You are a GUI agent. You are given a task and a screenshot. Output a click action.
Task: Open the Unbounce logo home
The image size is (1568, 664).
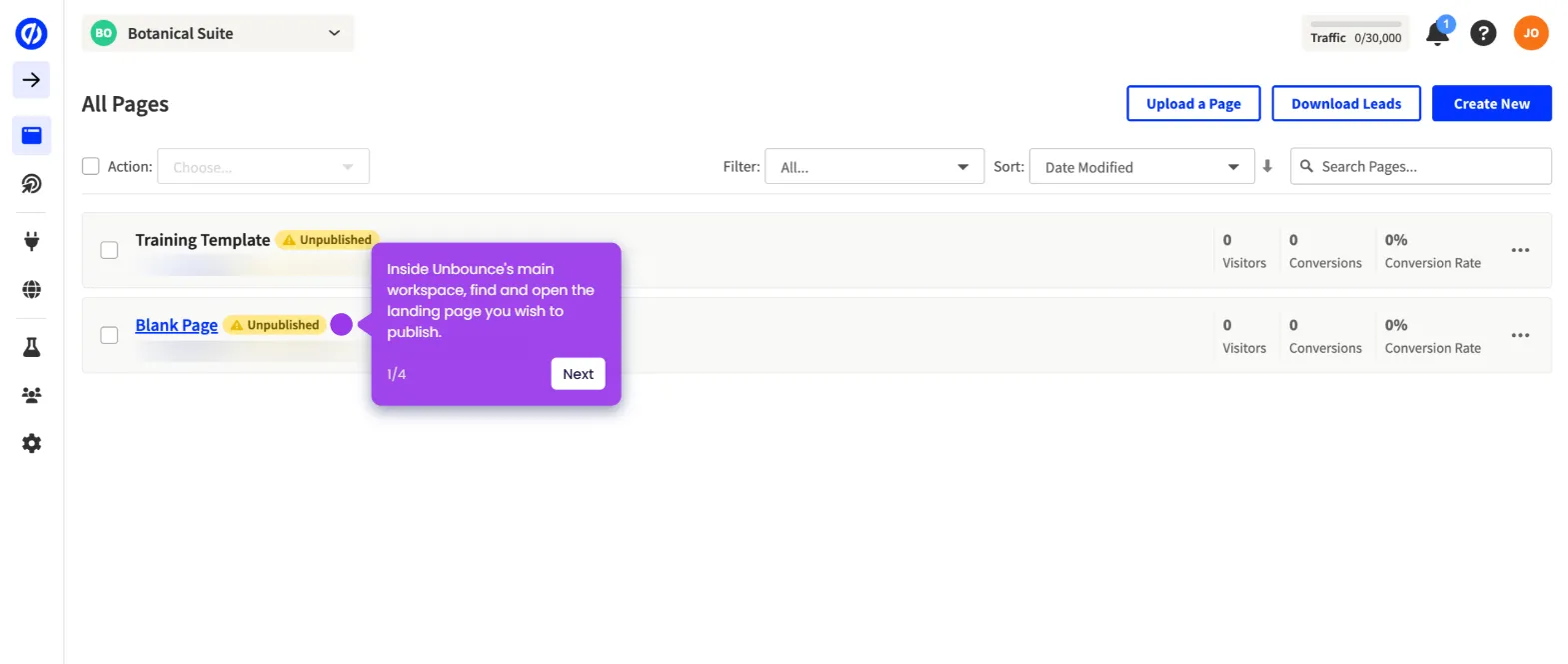click(31, 33)
